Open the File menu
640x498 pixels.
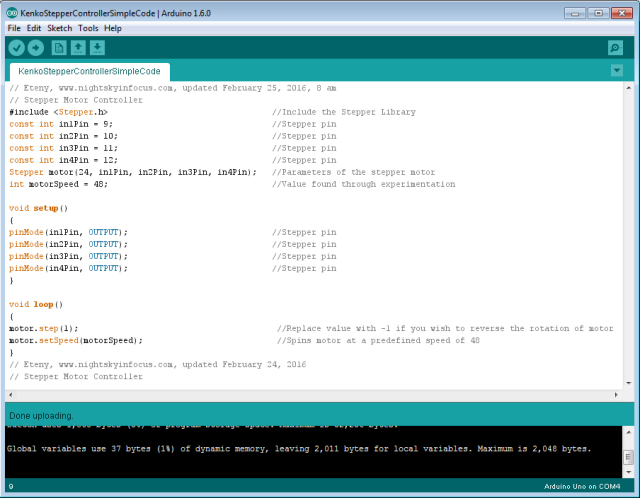tap(14, 28)
